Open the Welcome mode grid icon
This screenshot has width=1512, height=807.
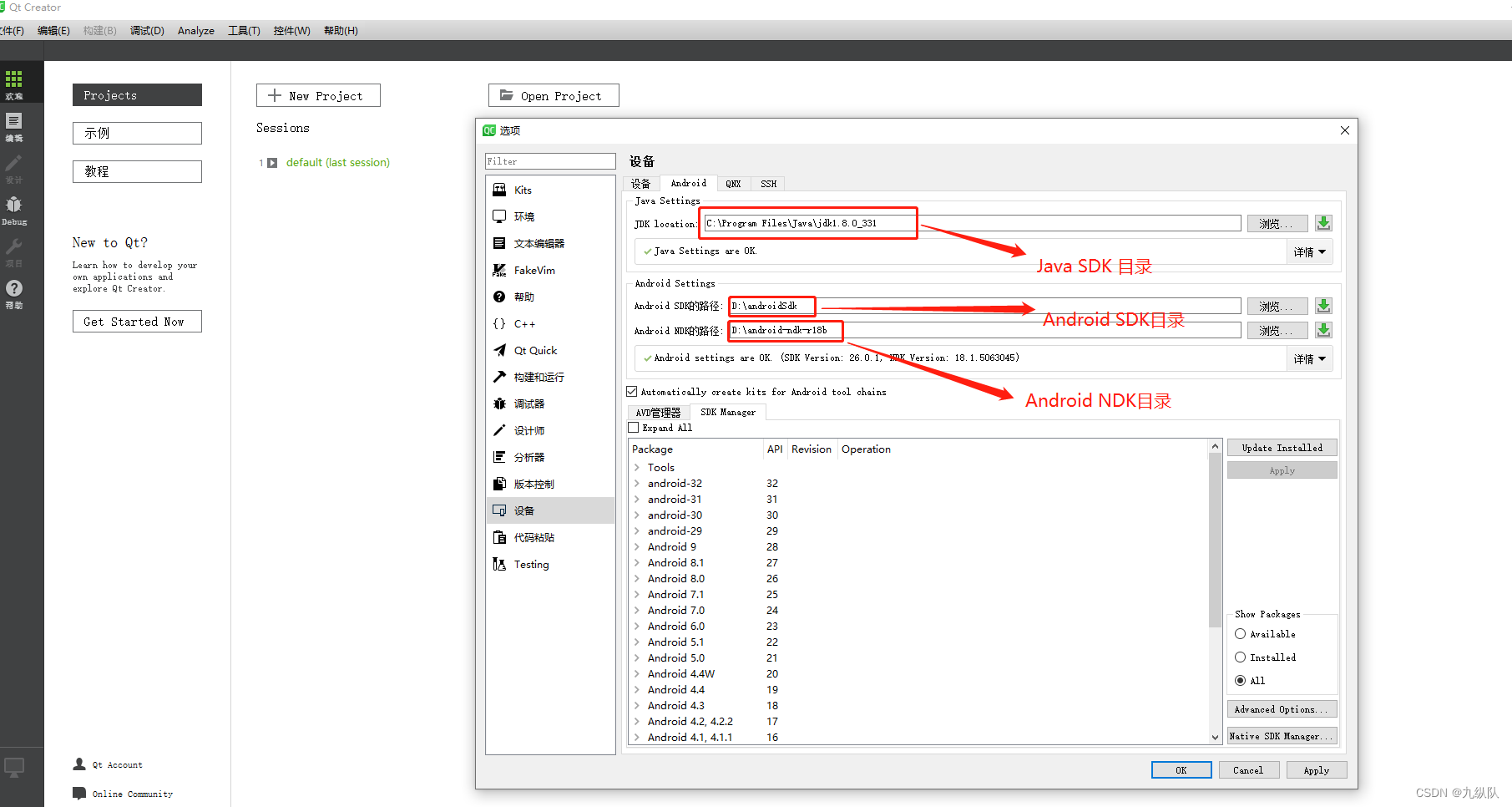pyautogui.click(x=14, y=80)
